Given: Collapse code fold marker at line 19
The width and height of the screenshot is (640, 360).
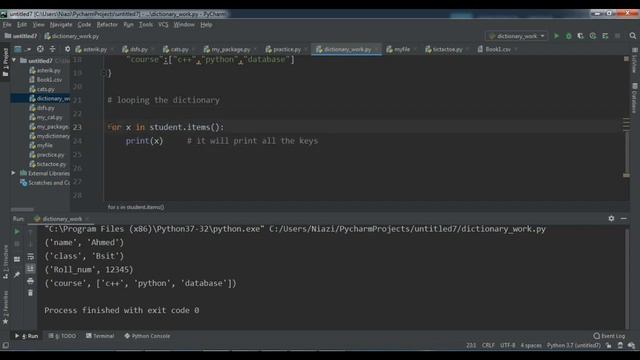Looking at the screenshot, I should pyautogui.click(x=103, y=73).
